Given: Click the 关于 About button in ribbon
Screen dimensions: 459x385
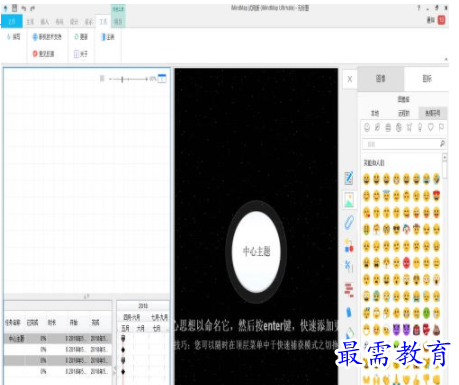Looking at the screenshot, I should pyautogui.click(x=81, y=54).
